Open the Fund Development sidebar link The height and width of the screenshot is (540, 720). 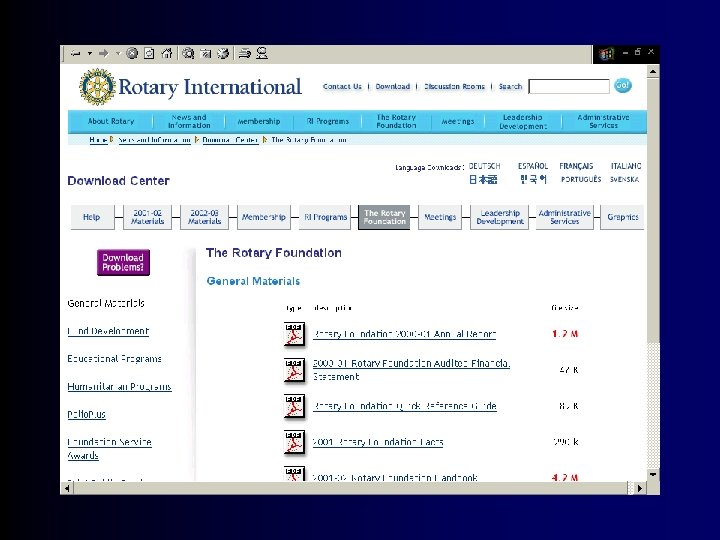click(x=108, y=331)
